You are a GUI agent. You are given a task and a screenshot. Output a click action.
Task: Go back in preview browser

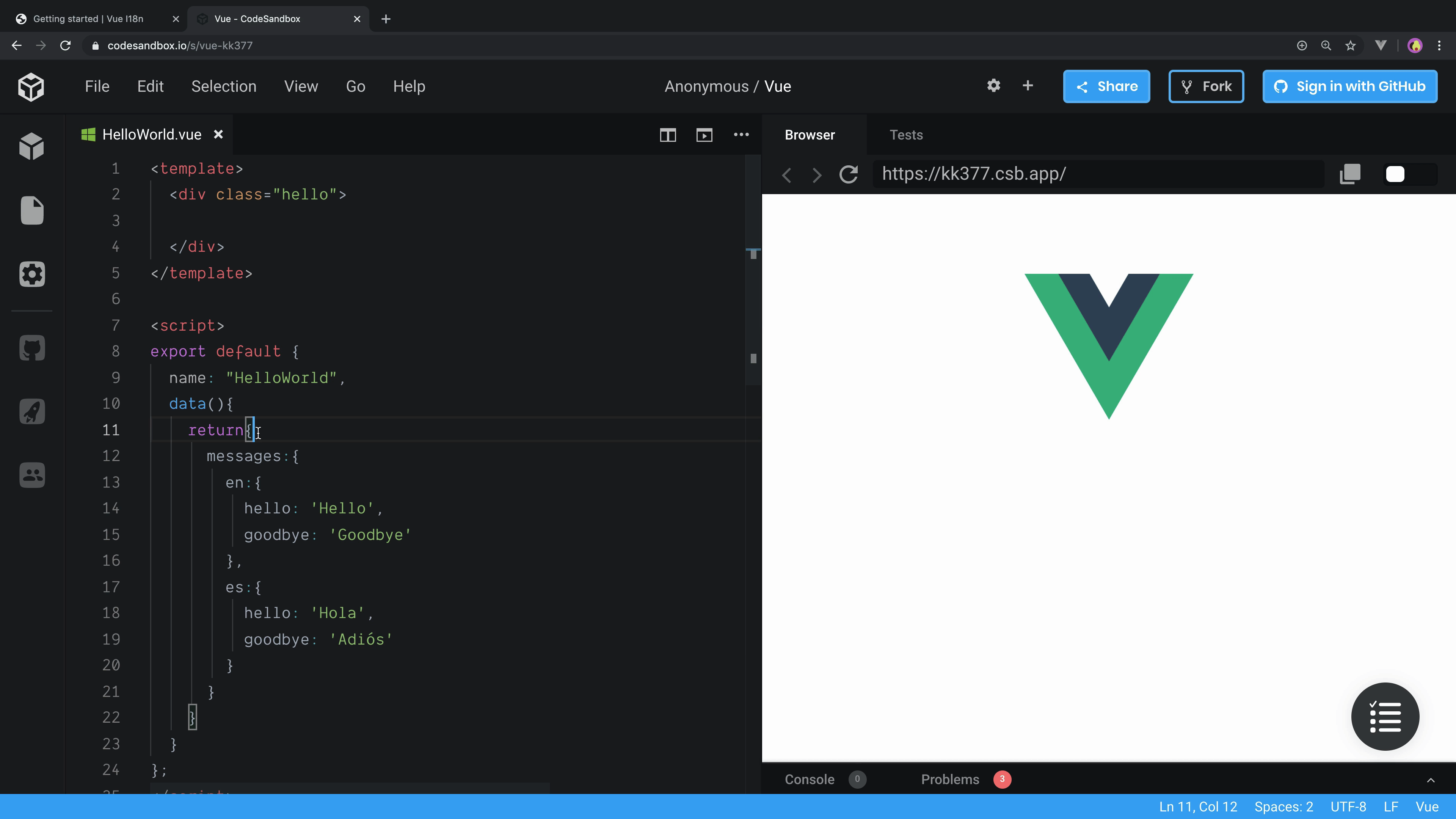click(786, 175)
